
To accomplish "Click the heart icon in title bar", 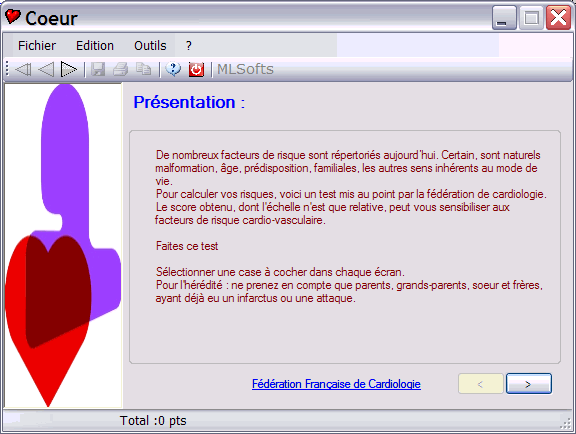I will (12, 17).
